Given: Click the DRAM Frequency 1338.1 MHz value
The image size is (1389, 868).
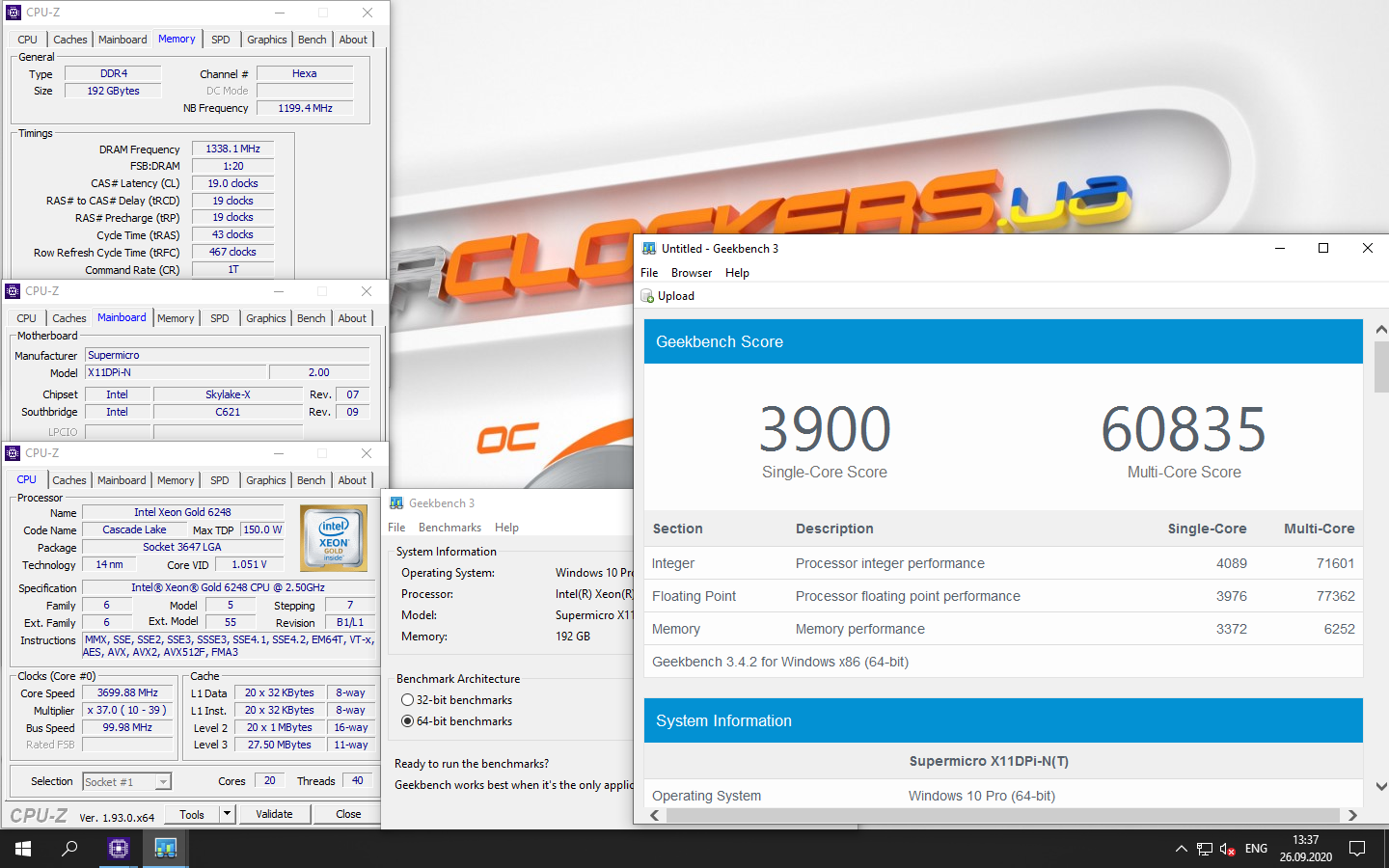Looking at the screenshot, I should [x=233, y=149].
